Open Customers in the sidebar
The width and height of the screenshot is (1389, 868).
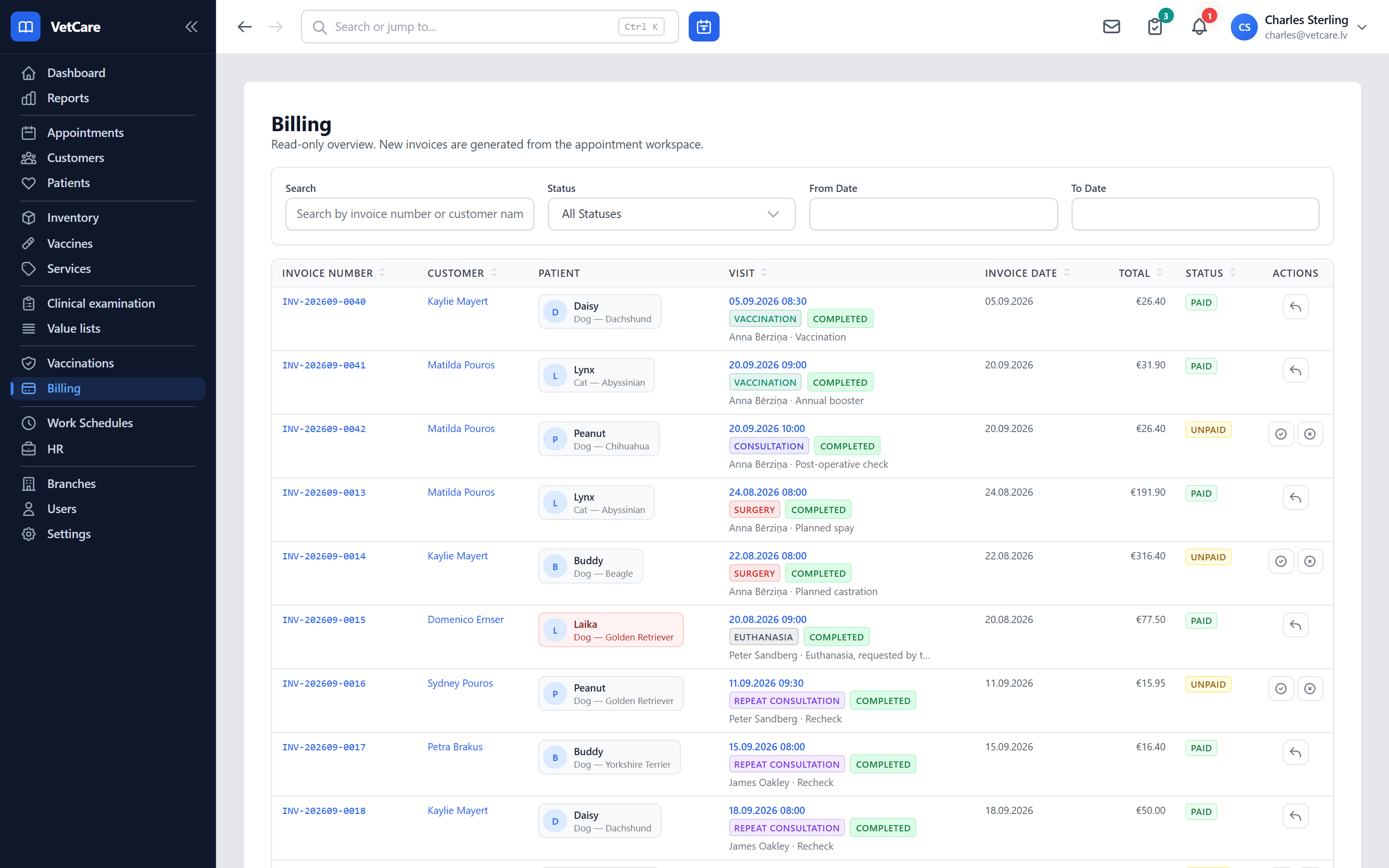pyautogui.click(x=108, y=158)
